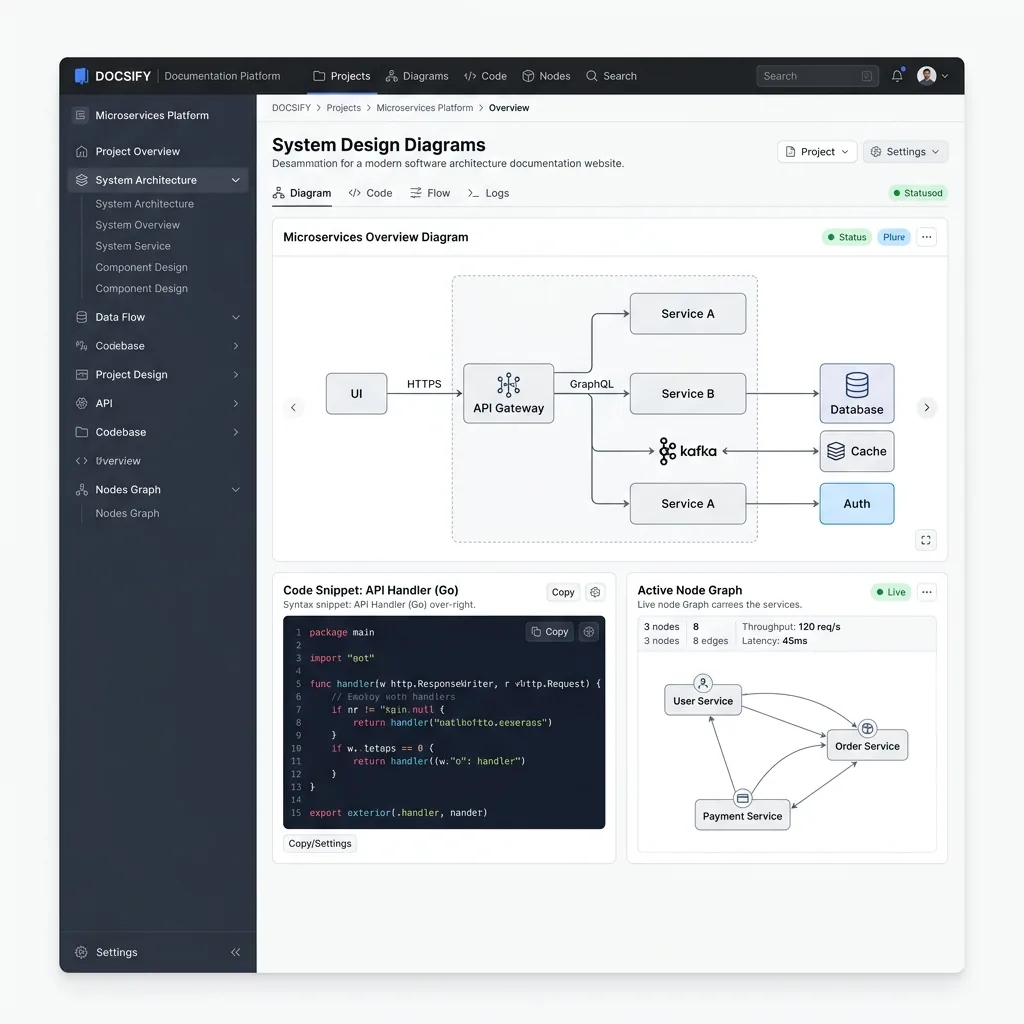Click Copy button inside the code block
Image resolution: width=1024 pixels, height=1024 pixels.
pyautogui.click(x=550, y=632)
